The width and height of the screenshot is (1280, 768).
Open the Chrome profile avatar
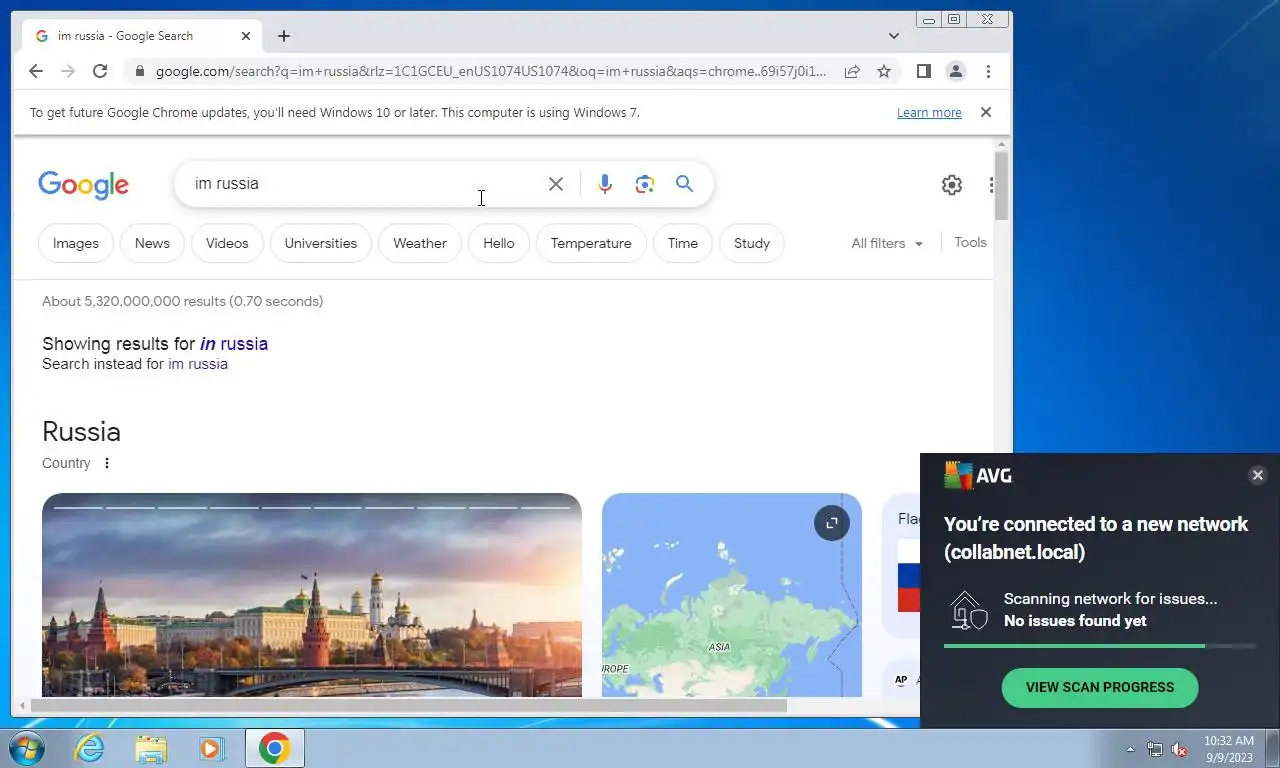956,71
